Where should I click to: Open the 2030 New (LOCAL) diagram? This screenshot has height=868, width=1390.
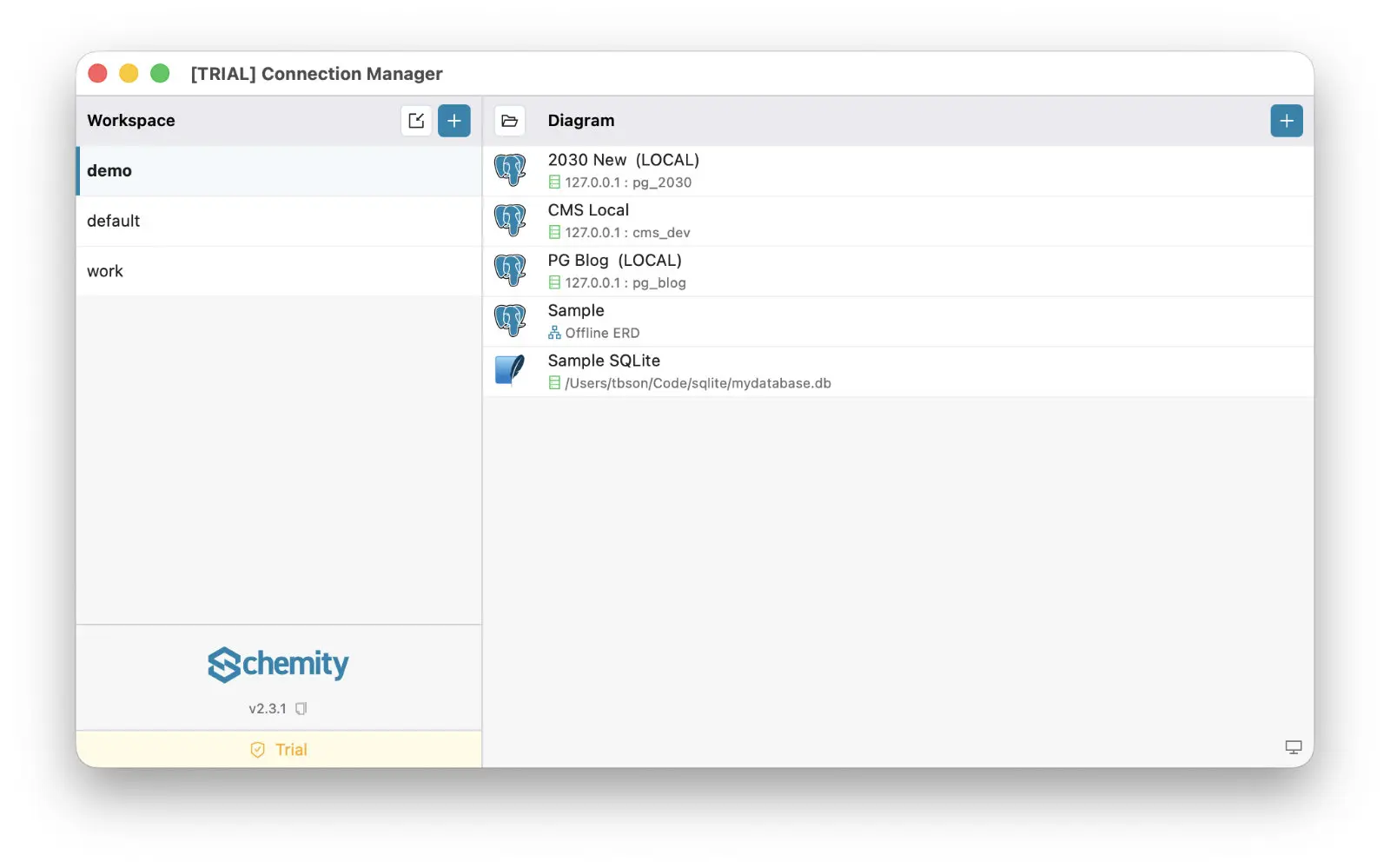[898, 171]
